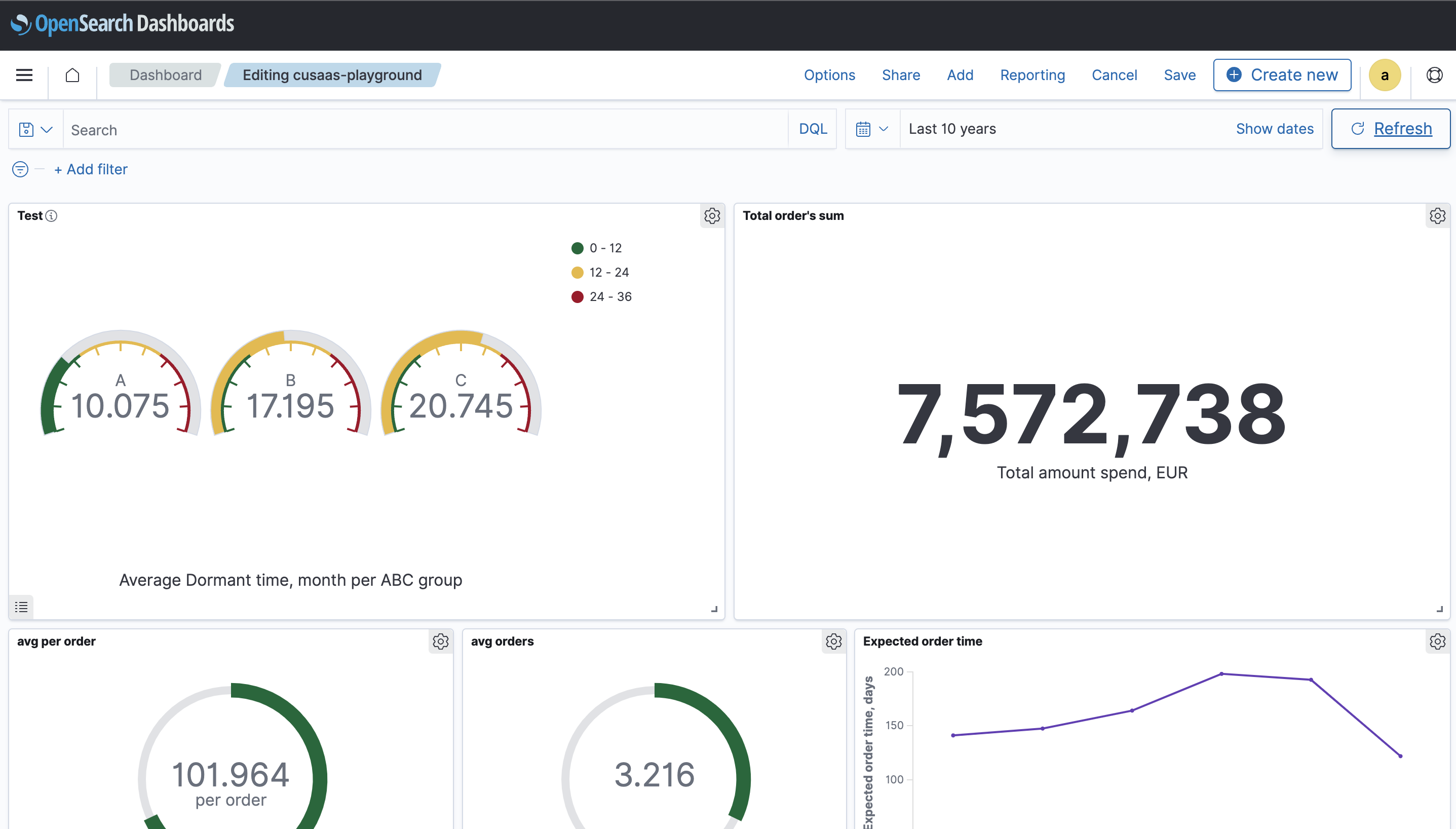
Task: Select the yellow 12 - 24 legend swatch
Action: click(577, 273)
